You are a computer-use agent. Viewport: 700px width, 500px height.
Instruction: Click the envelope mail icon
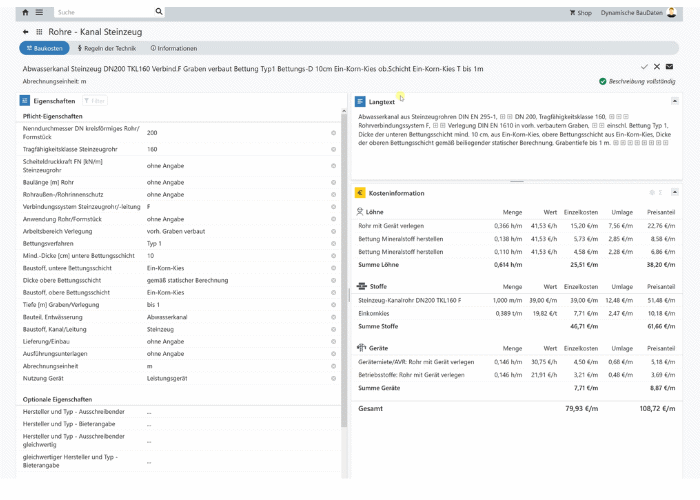[x=670, y=66]
